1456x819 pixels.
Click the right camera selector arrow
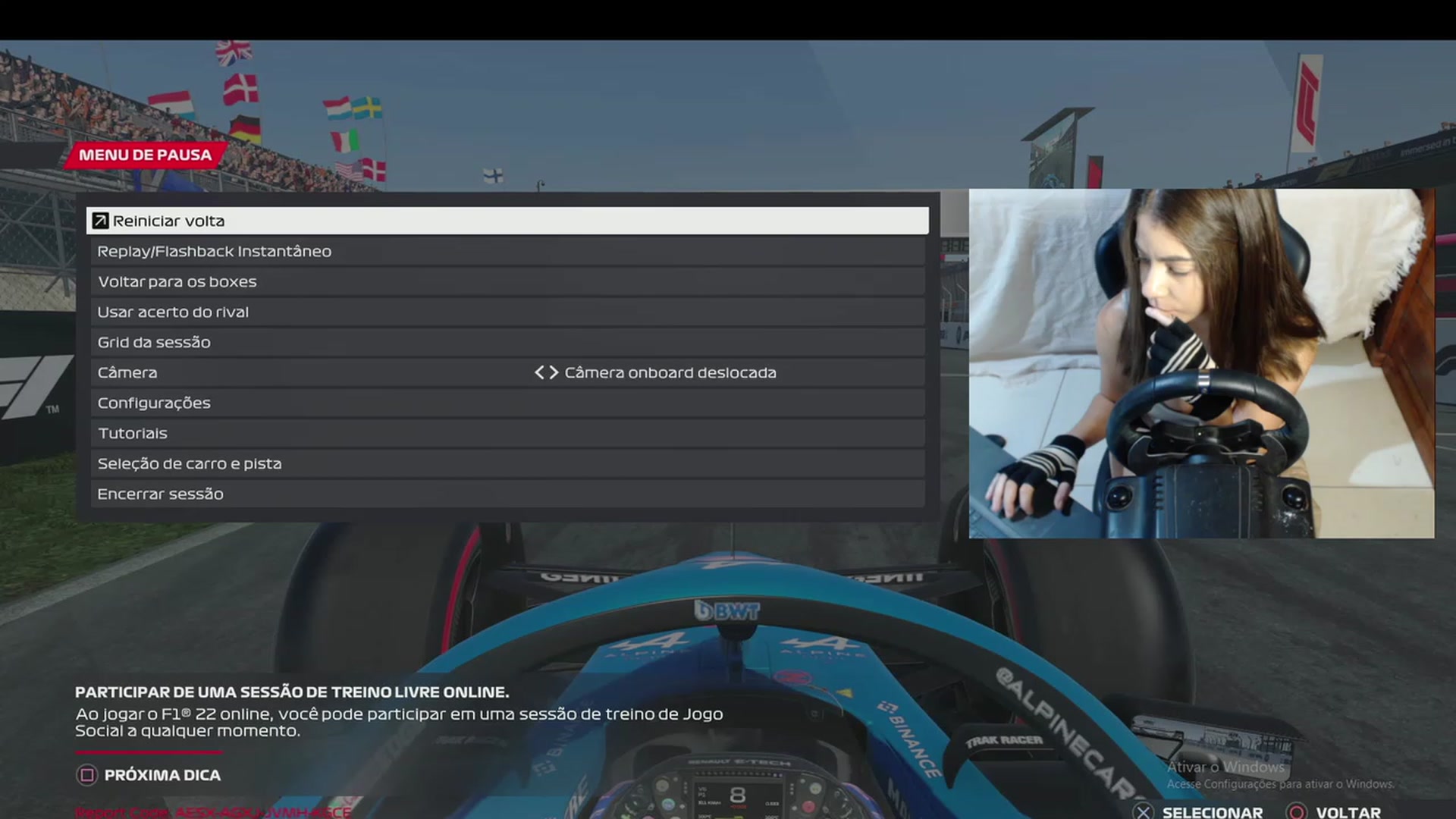tap(554, 372)
